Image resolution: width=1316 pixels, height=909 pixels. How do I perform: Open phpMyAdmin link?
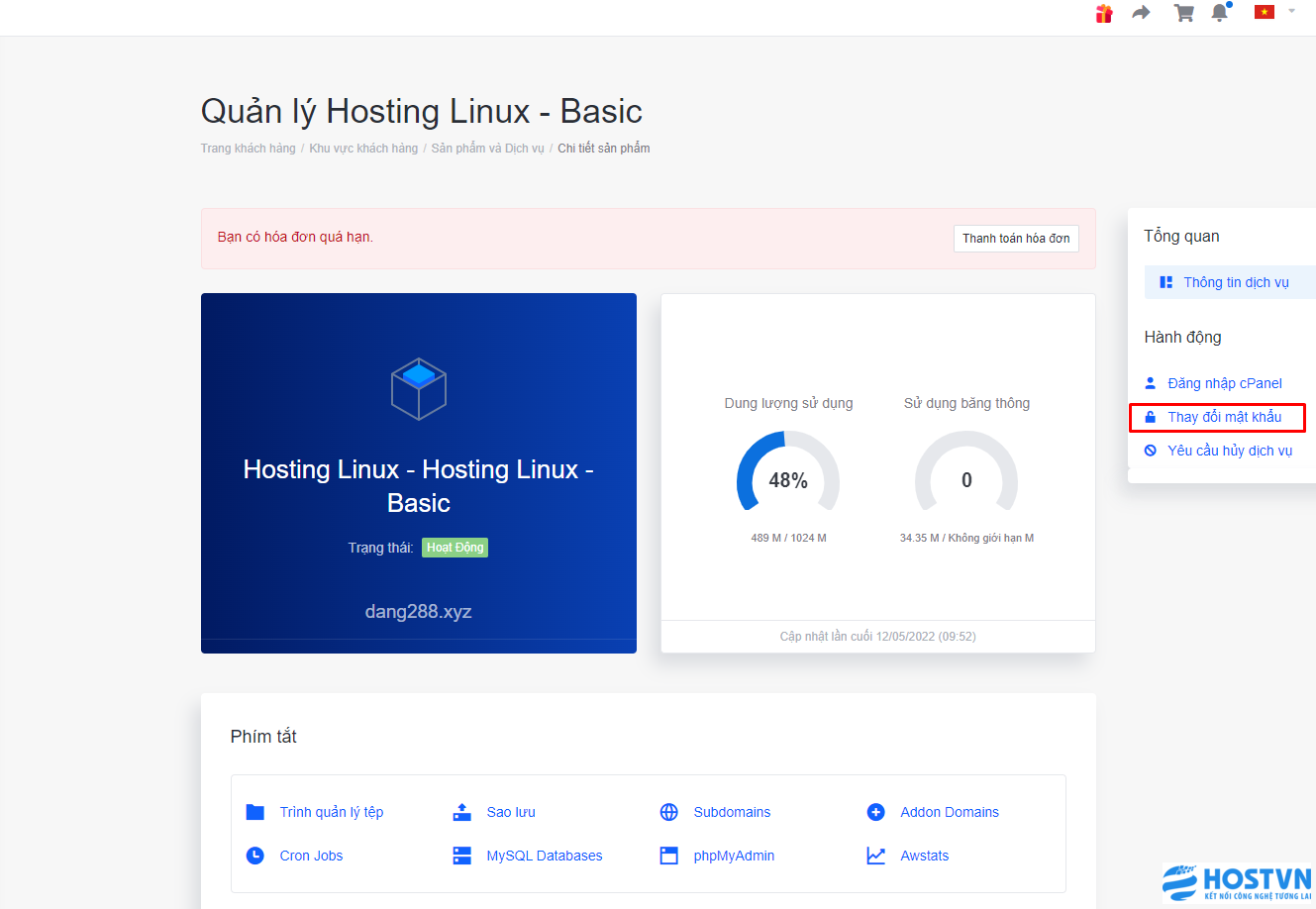point(734,856)
